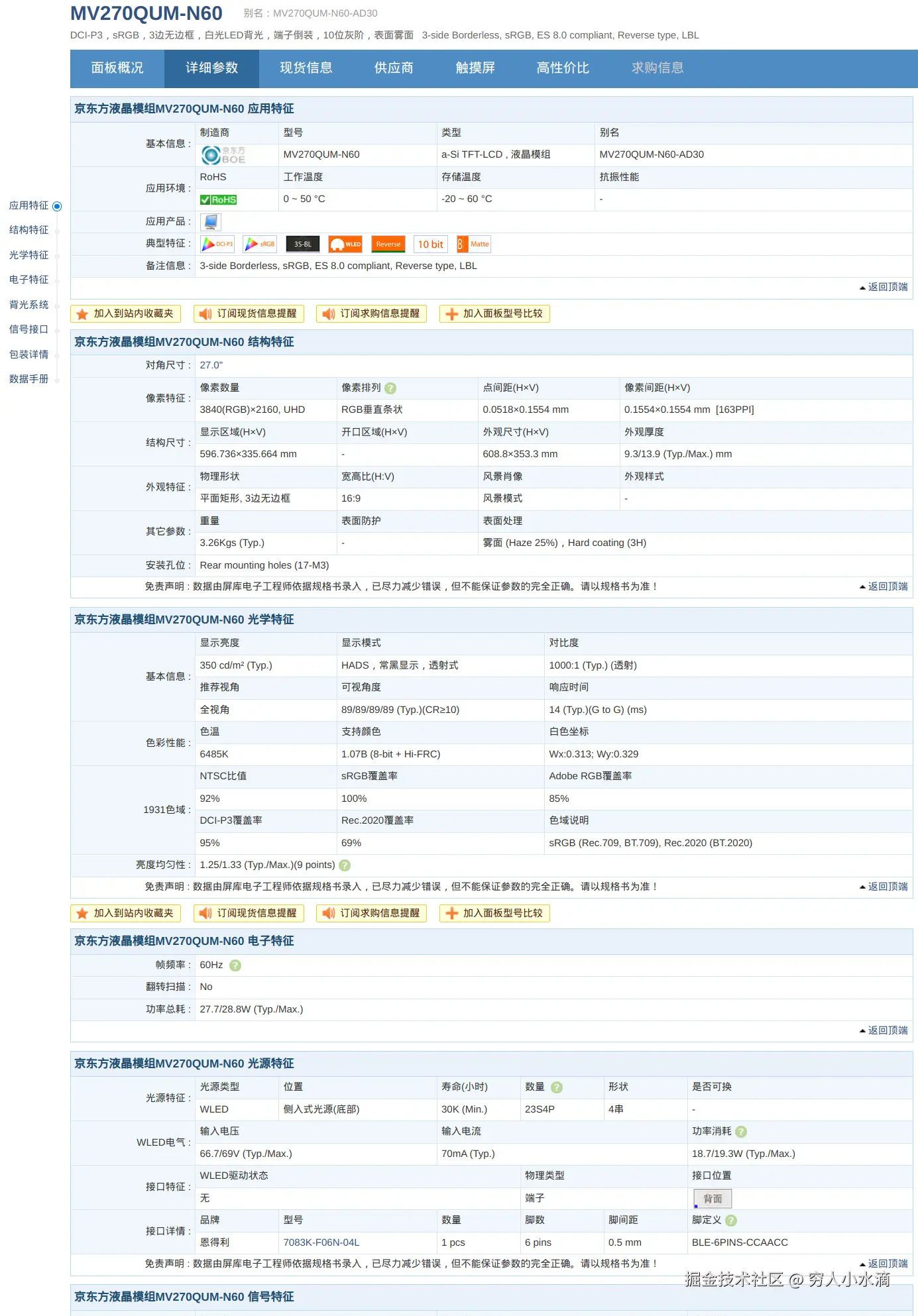Click help icon beside 像素排列

[390, 388]
